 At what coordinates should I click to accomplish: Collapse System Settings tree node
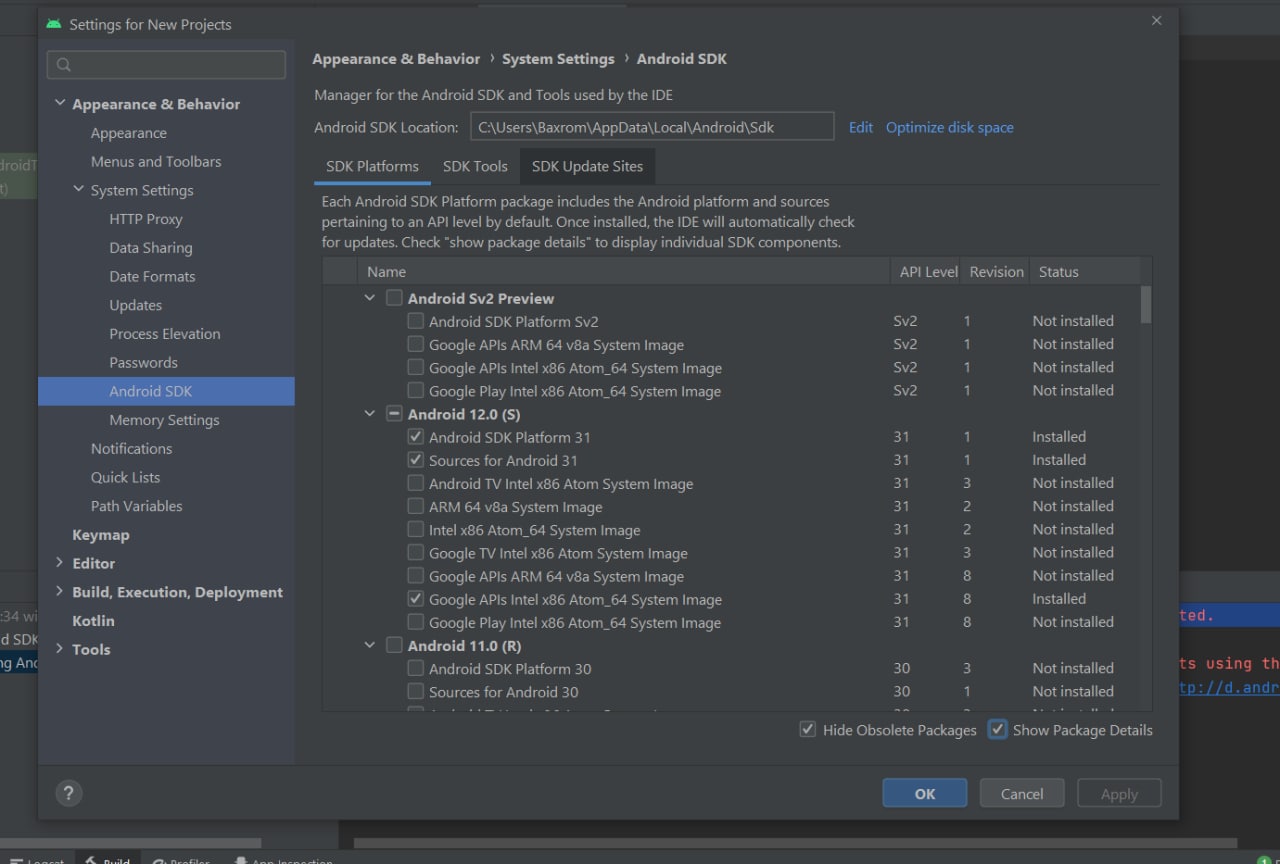(79, 189)
